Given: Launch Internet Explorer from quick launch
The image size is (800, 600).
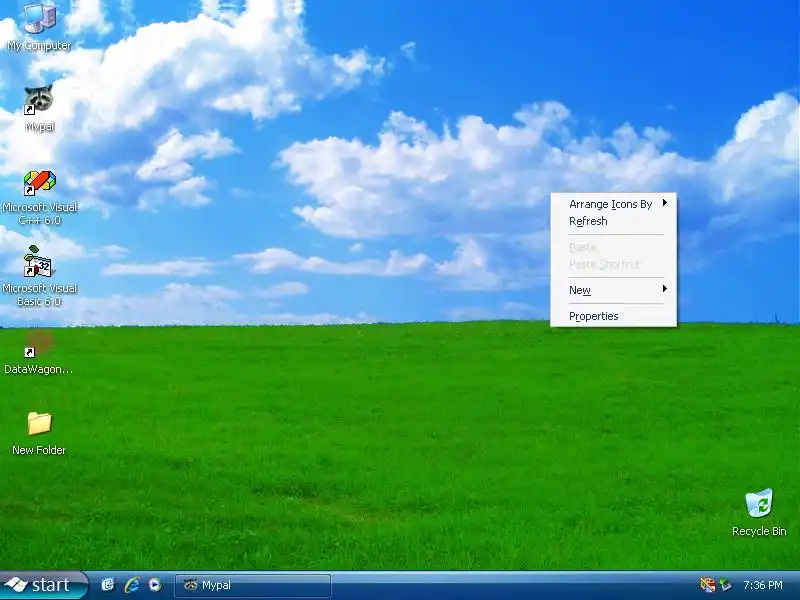Looking at the screenshot, I should point(132,585).
